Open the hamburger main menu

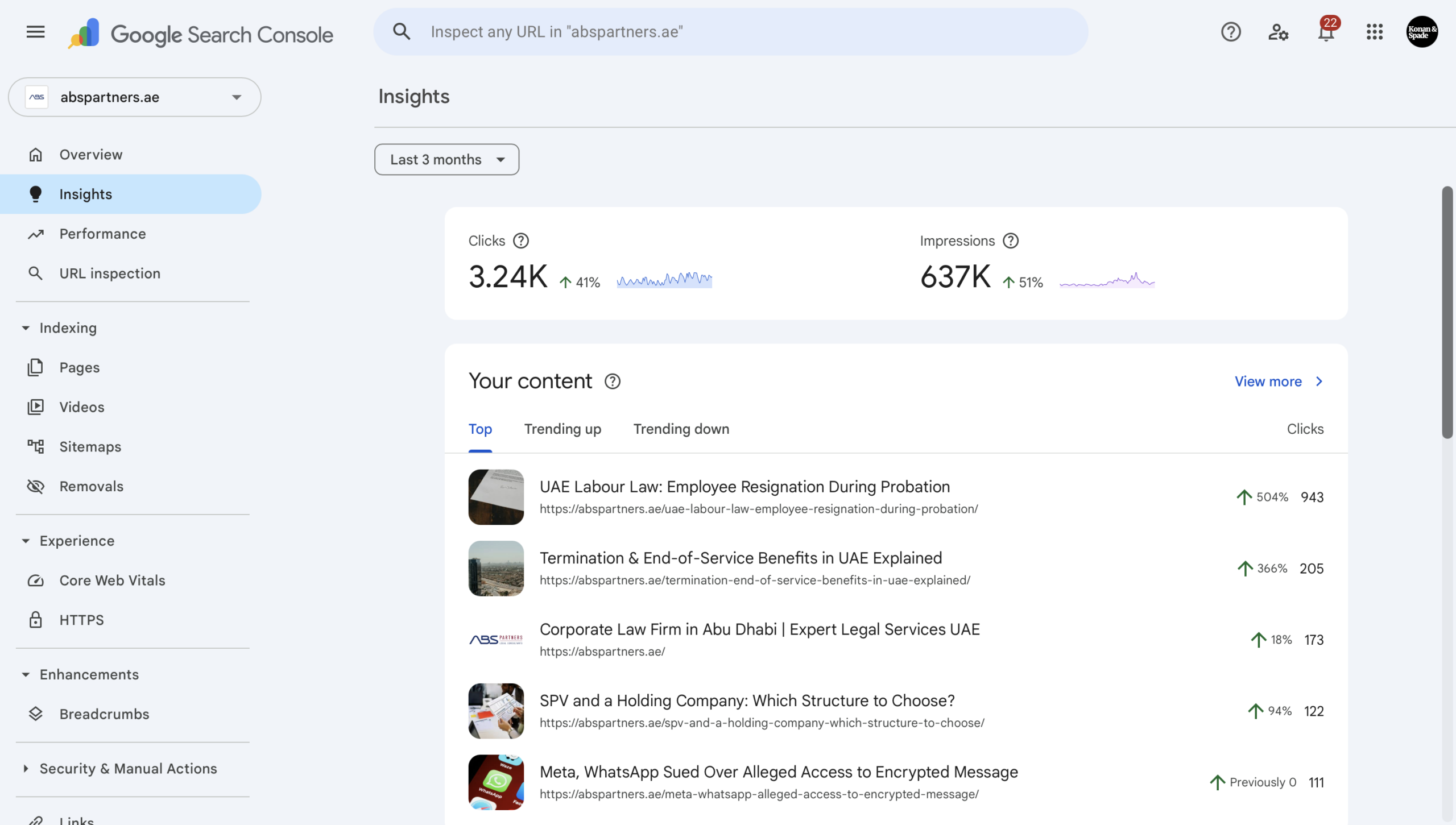click(x=35, y=32)
